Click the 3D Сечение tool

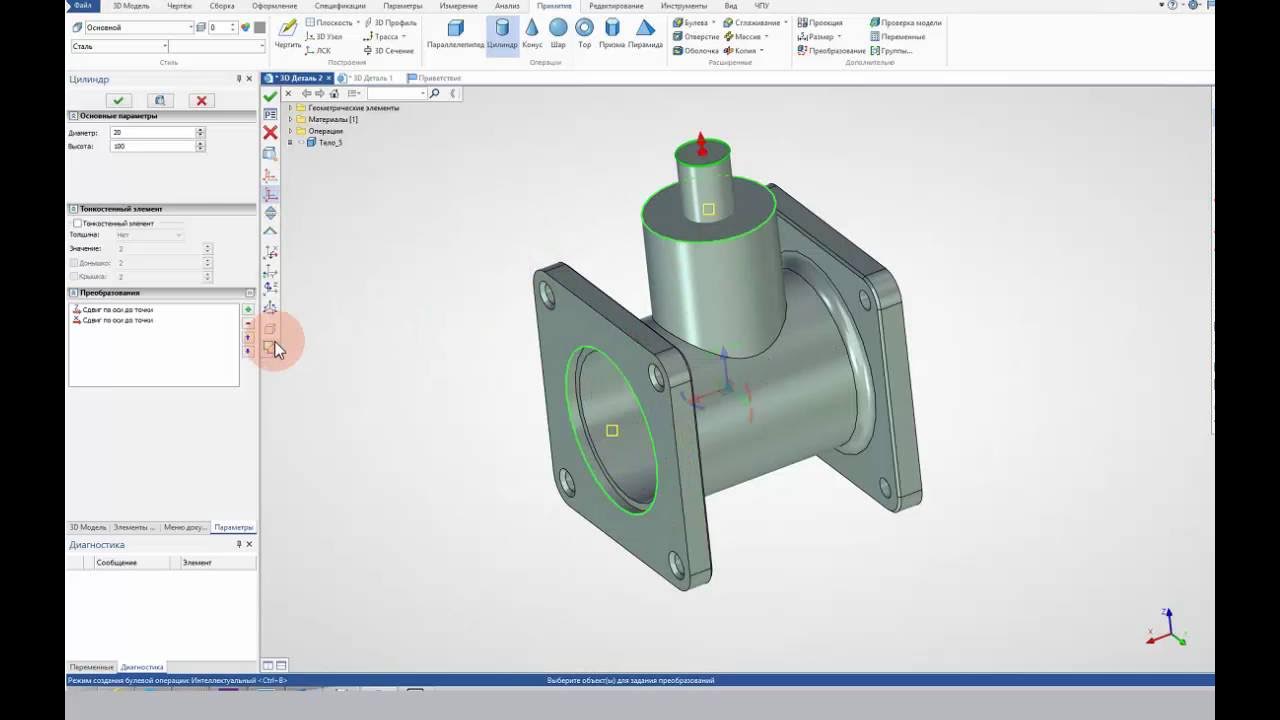(x=388, y=50)
